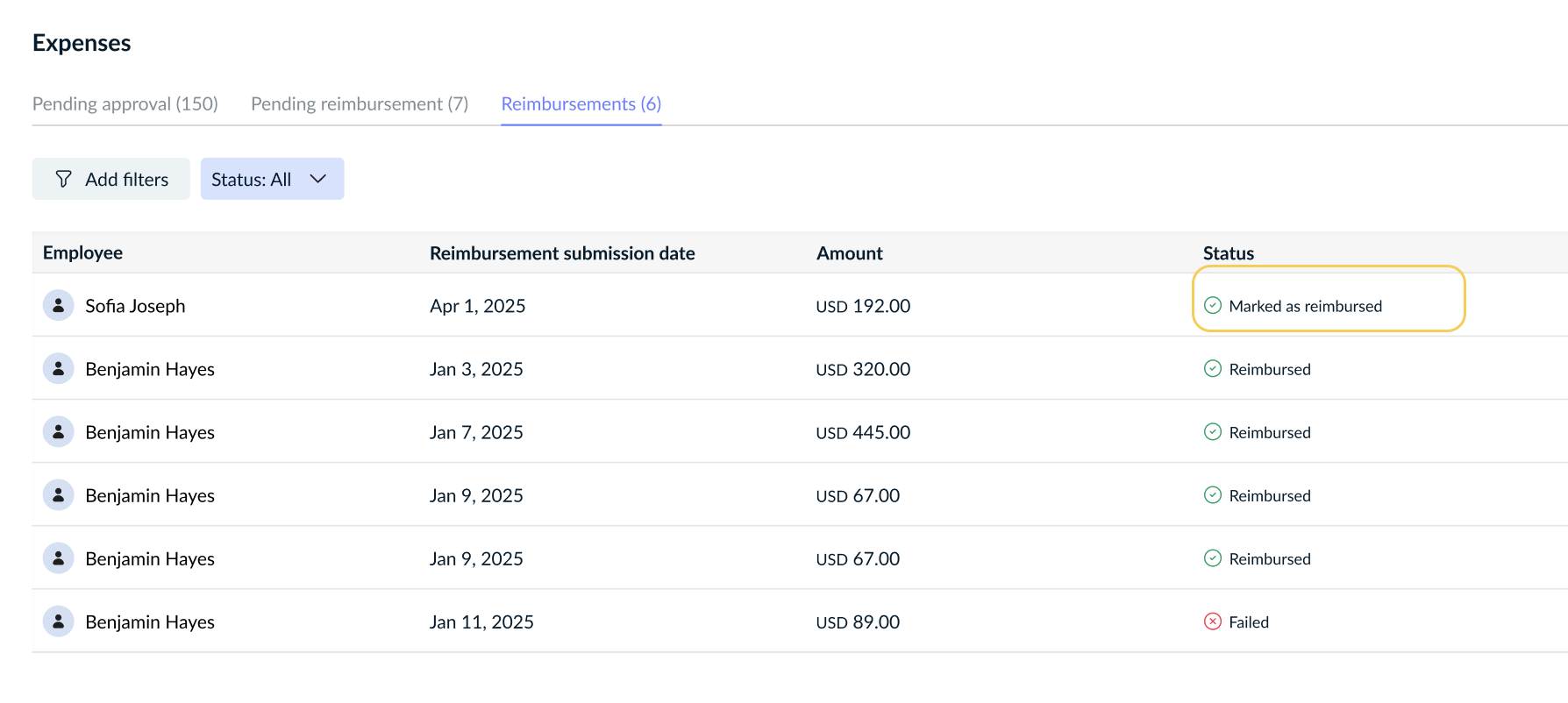
Task: Click the USD 192.00 amount cell
Action: point(863,306)
